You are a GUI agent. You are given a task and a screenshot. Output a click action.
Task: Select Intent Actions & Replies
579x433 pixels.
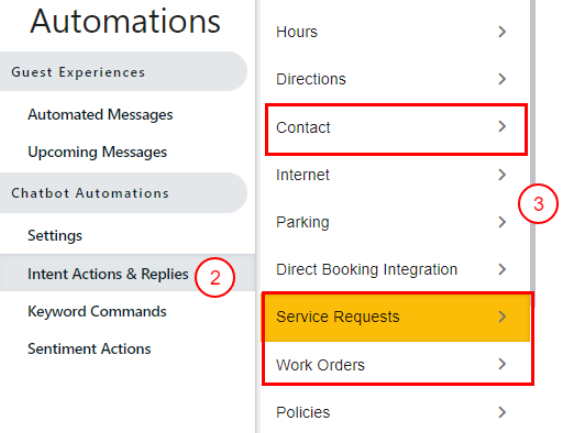coord(108,274)
